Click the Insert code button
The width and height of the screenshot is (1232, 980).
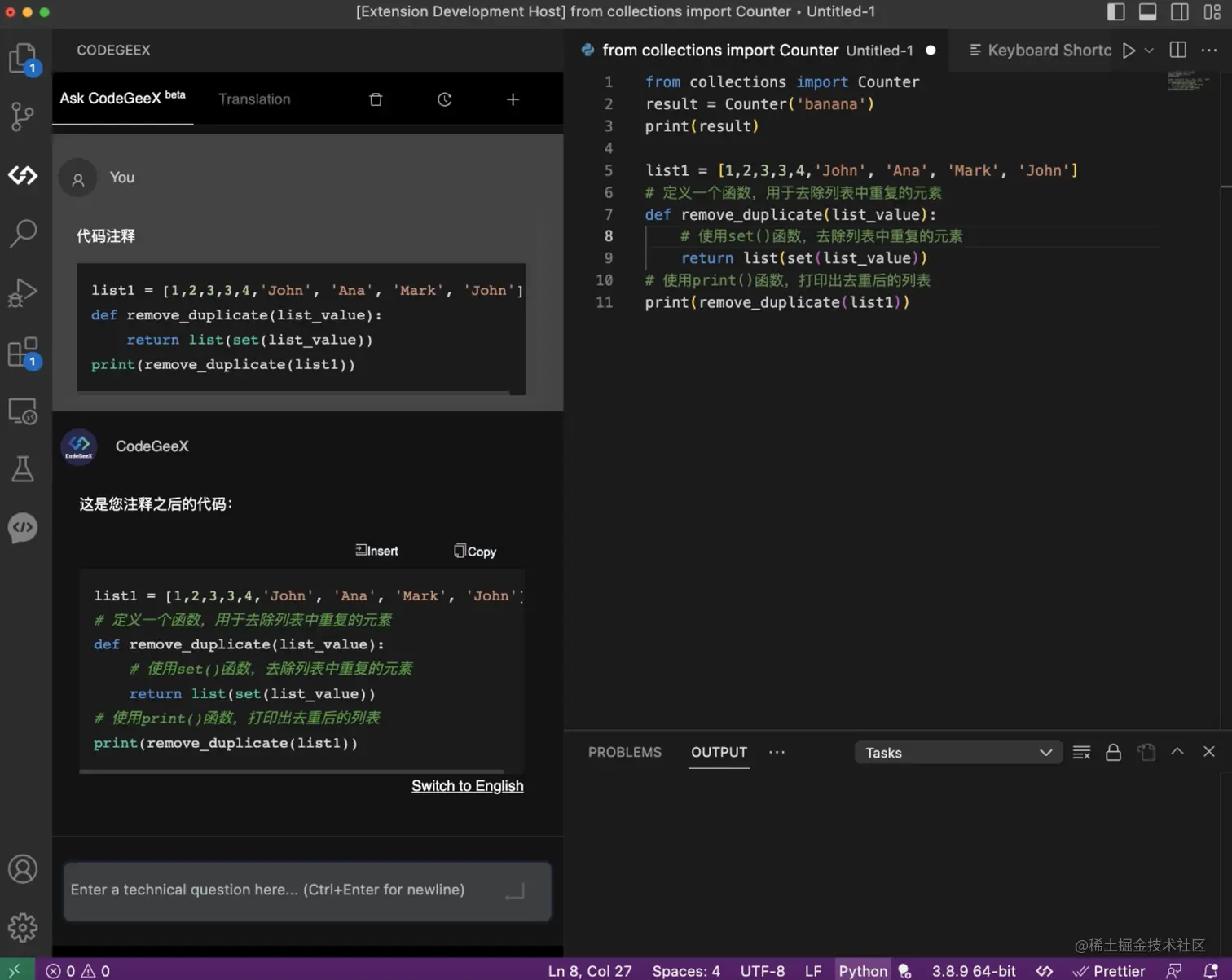(x=376, y=552)
